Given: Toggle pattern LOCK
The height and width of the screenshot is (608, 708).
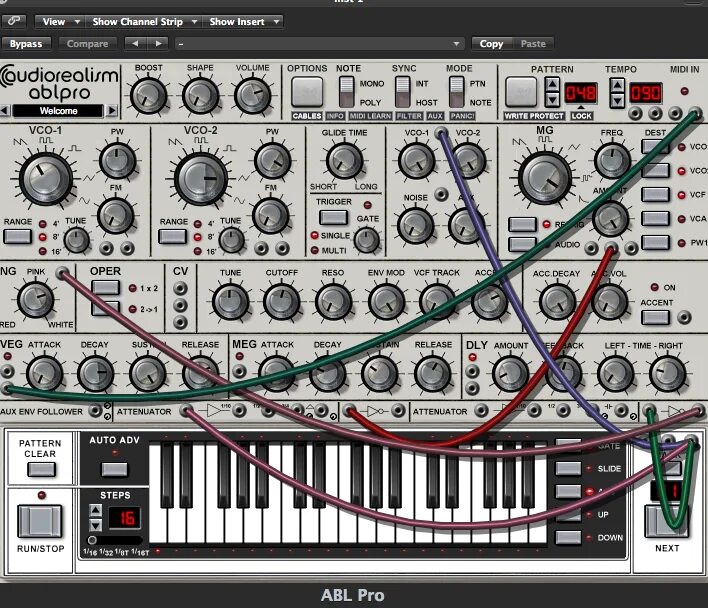Looking at the screenshot, I should tap(581, 116).
